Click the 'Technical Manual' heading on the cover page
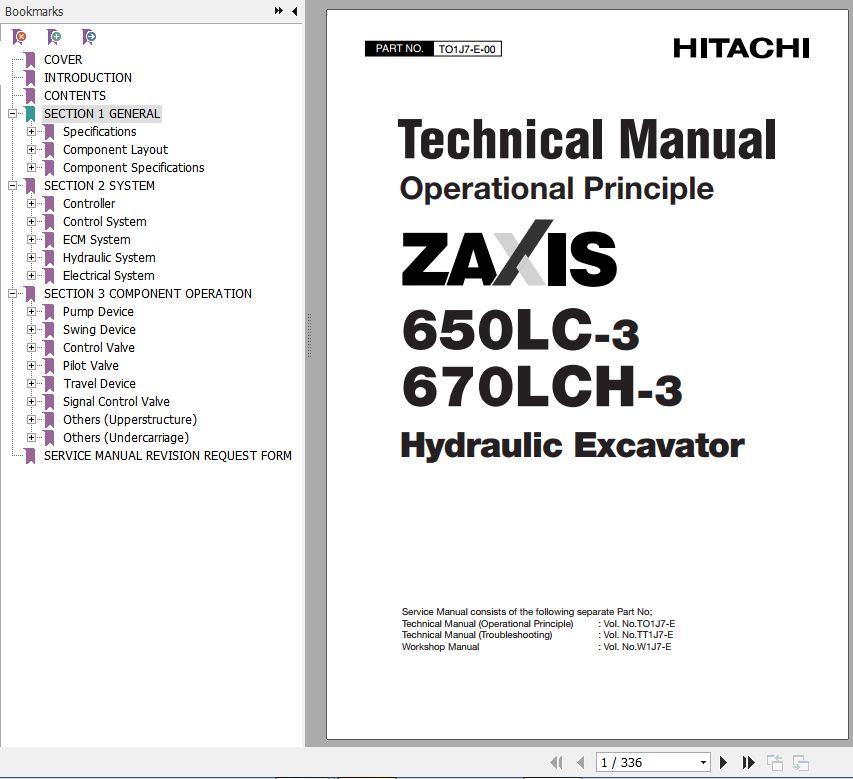The width and height of the screenshot is (853, 779). click(x=587, y=139)
